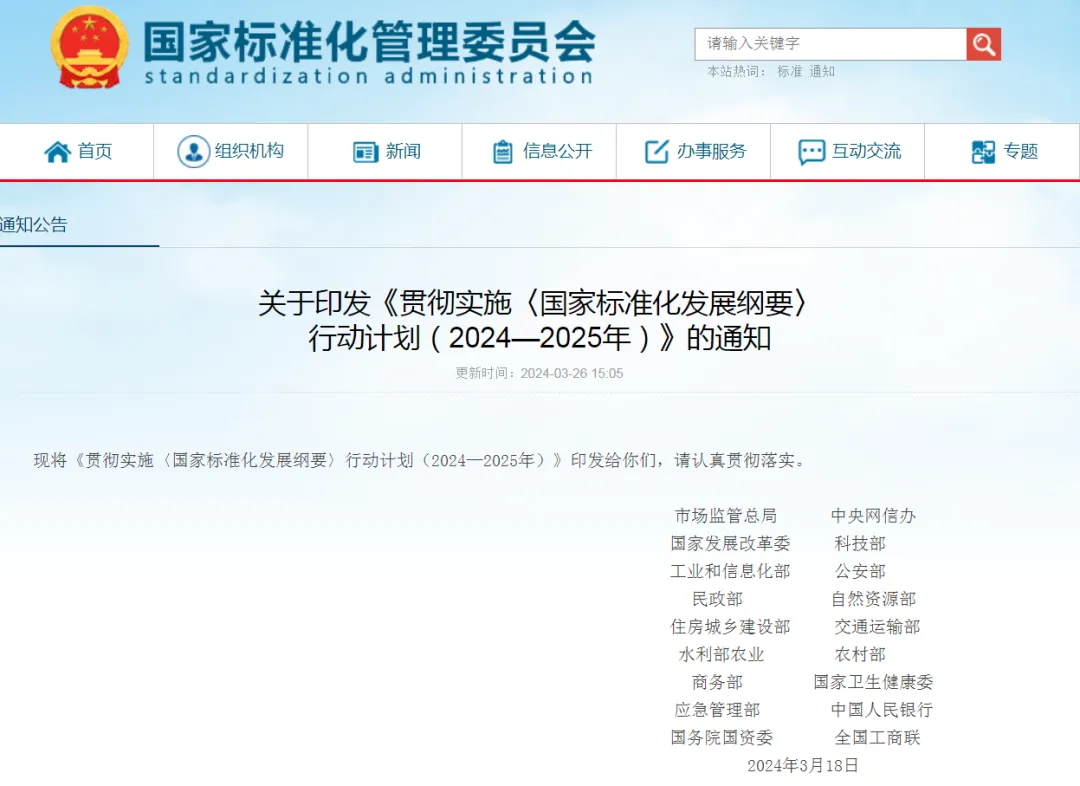The image size is (1080, 786).
Task: Click the national emblem logo
Action: (90, 48)
